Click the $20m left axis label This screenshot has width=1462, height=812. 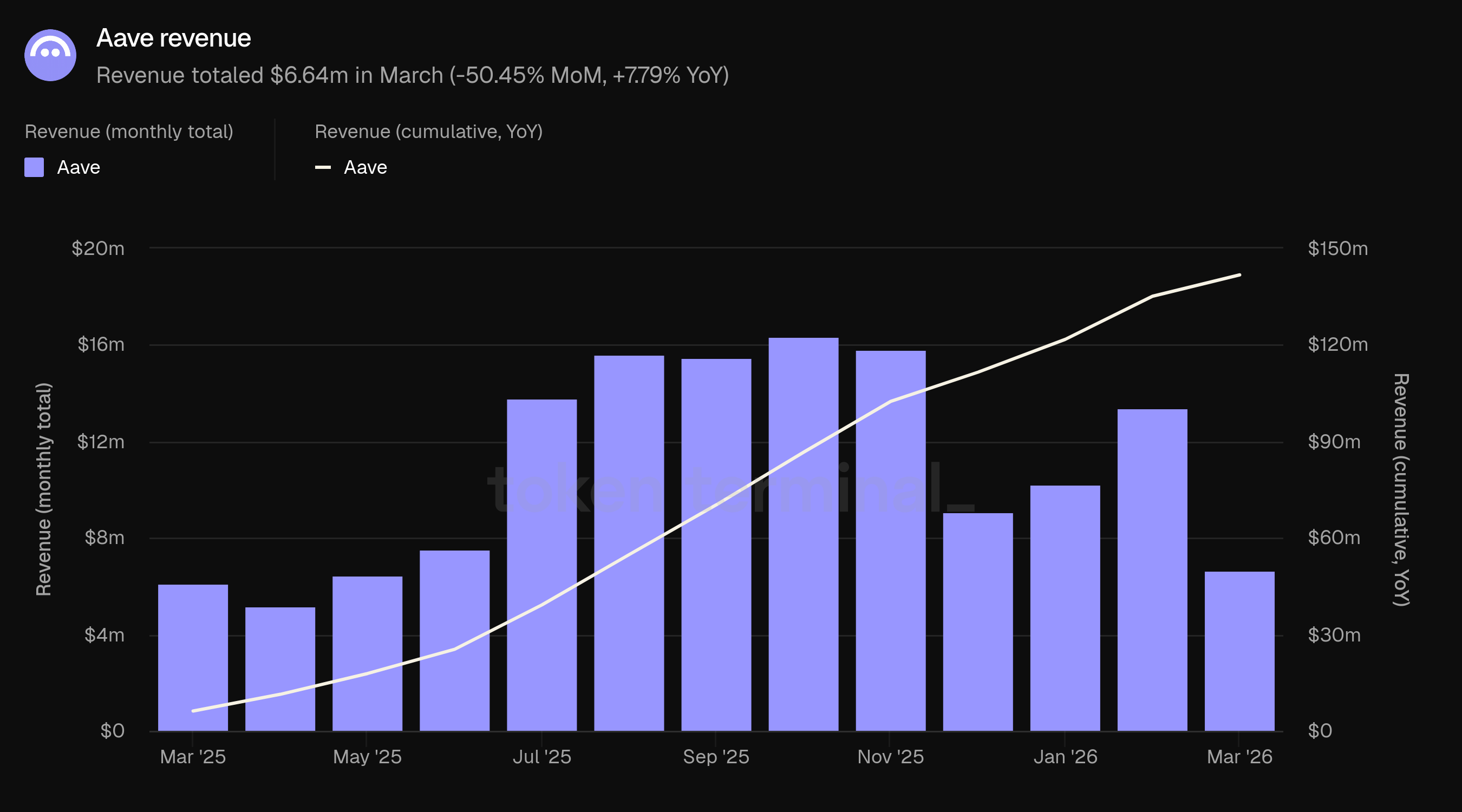(97, 248)
